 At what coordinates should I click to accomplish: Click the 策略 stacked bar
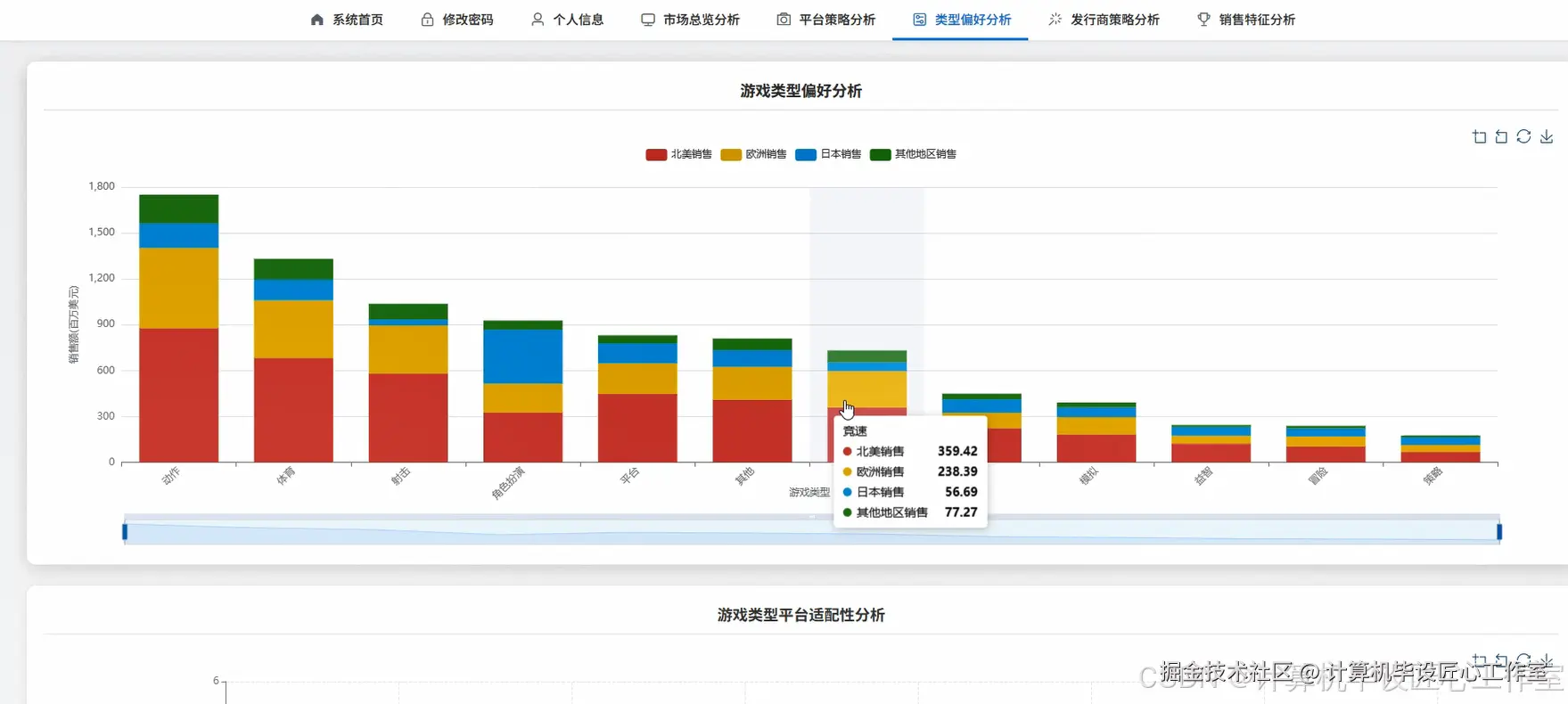1441,449
